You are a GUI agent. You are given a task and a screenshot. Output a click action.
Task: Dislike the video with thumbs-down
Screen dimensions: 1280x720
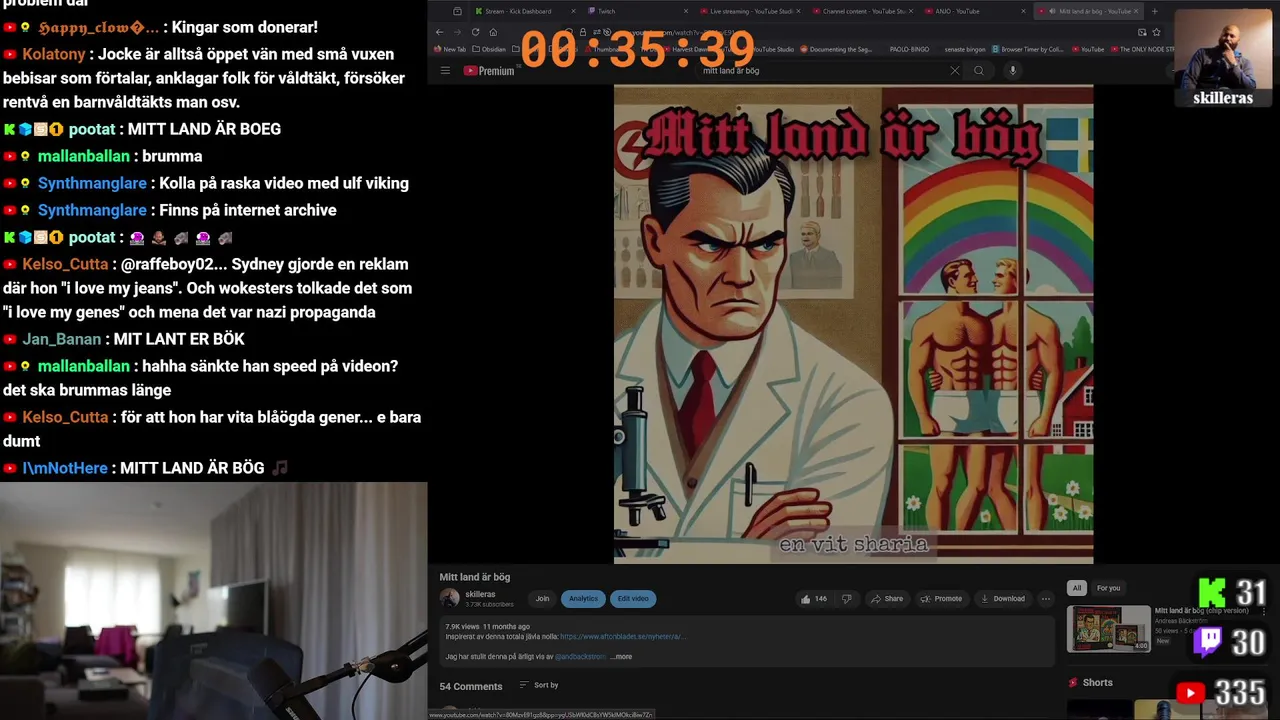pyautogui.click(x=846, y=599)
